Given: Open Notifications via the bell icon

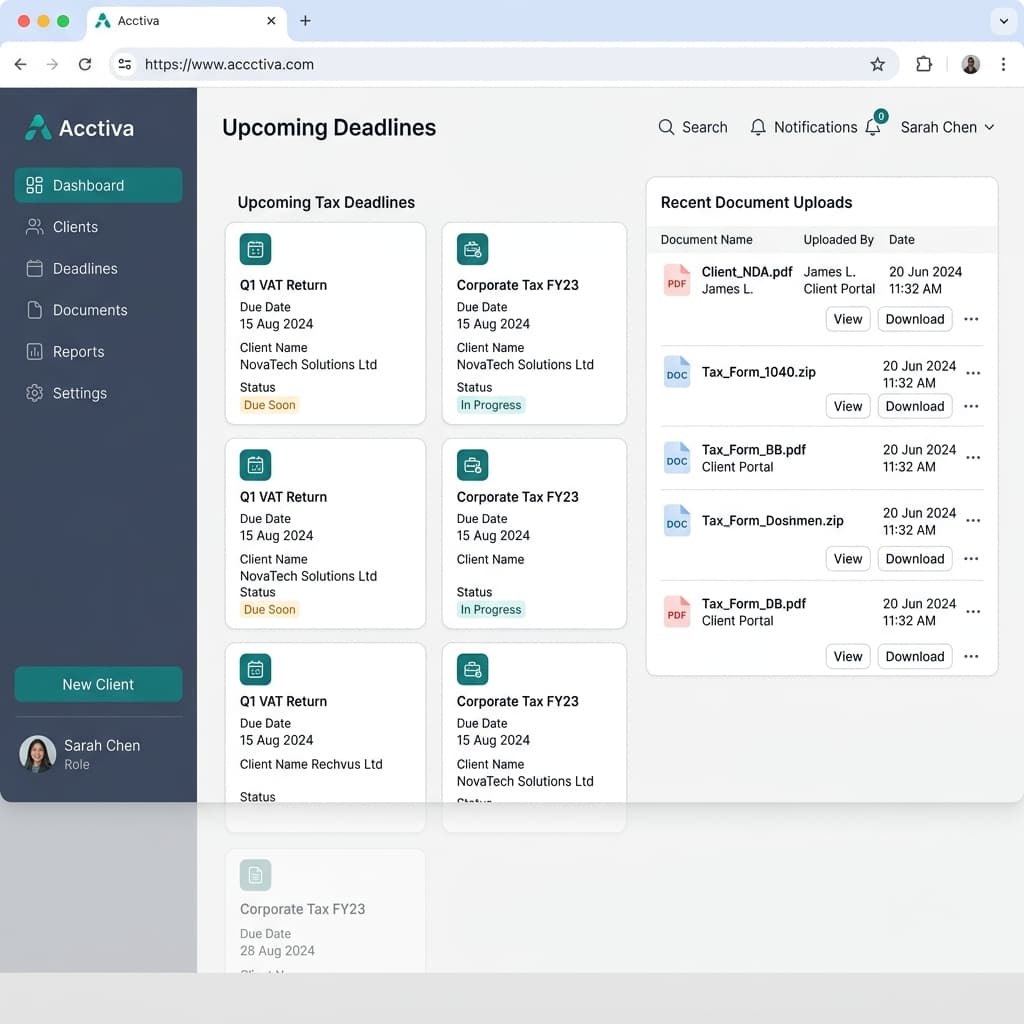Looking at the screenshot, I should 758,127.
